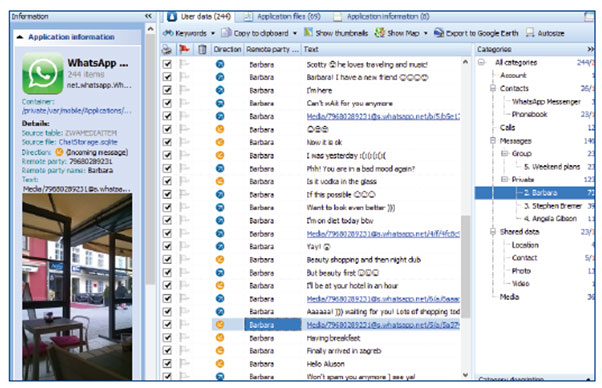Image resolution: width=602 pixels, height=388 pixels.
Task: Collapse the All categories tree node
Action: (481, 62)
